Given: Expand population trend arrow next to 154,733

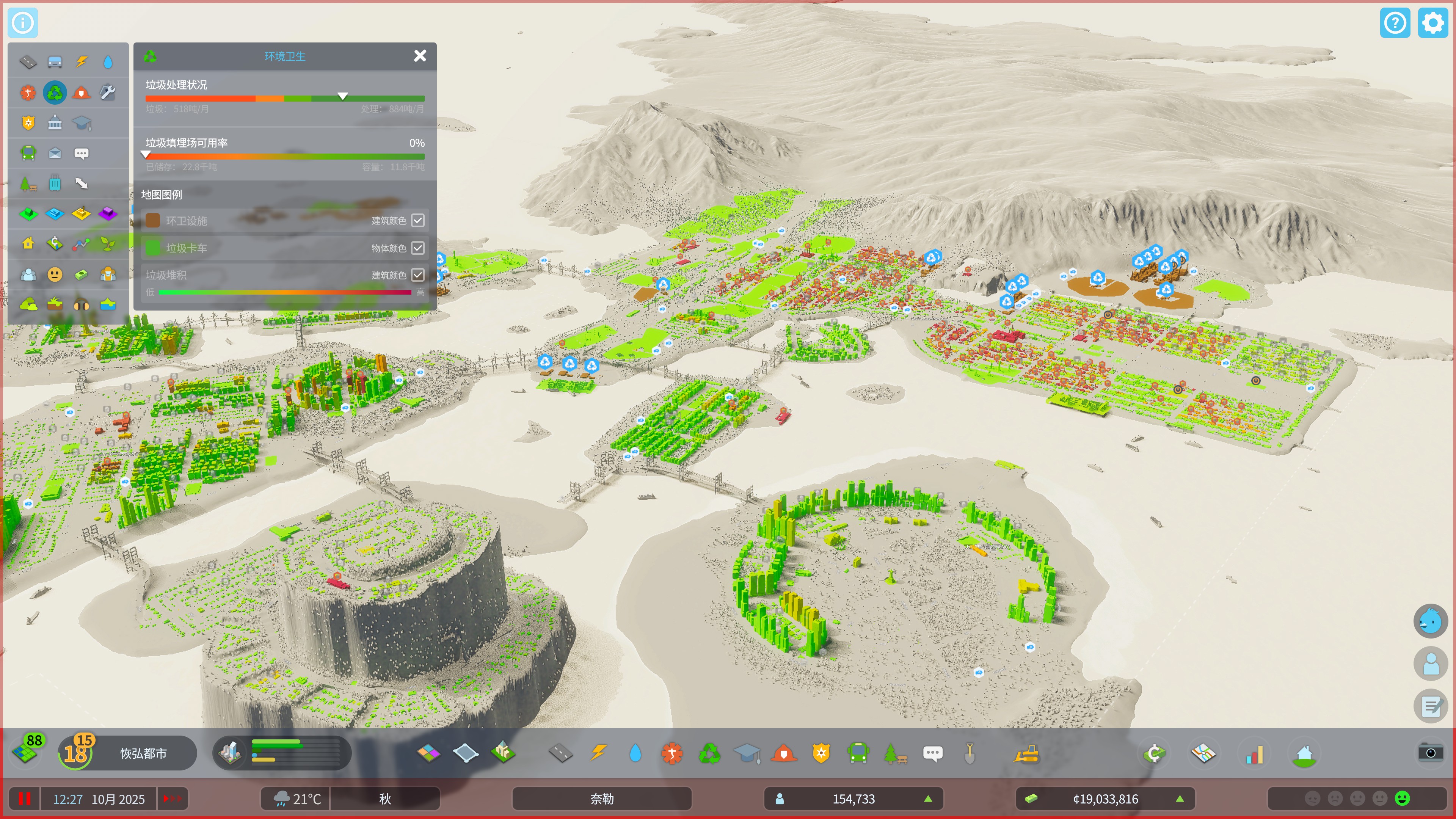Looking at the screenshot, I should [x=927, y=799].
